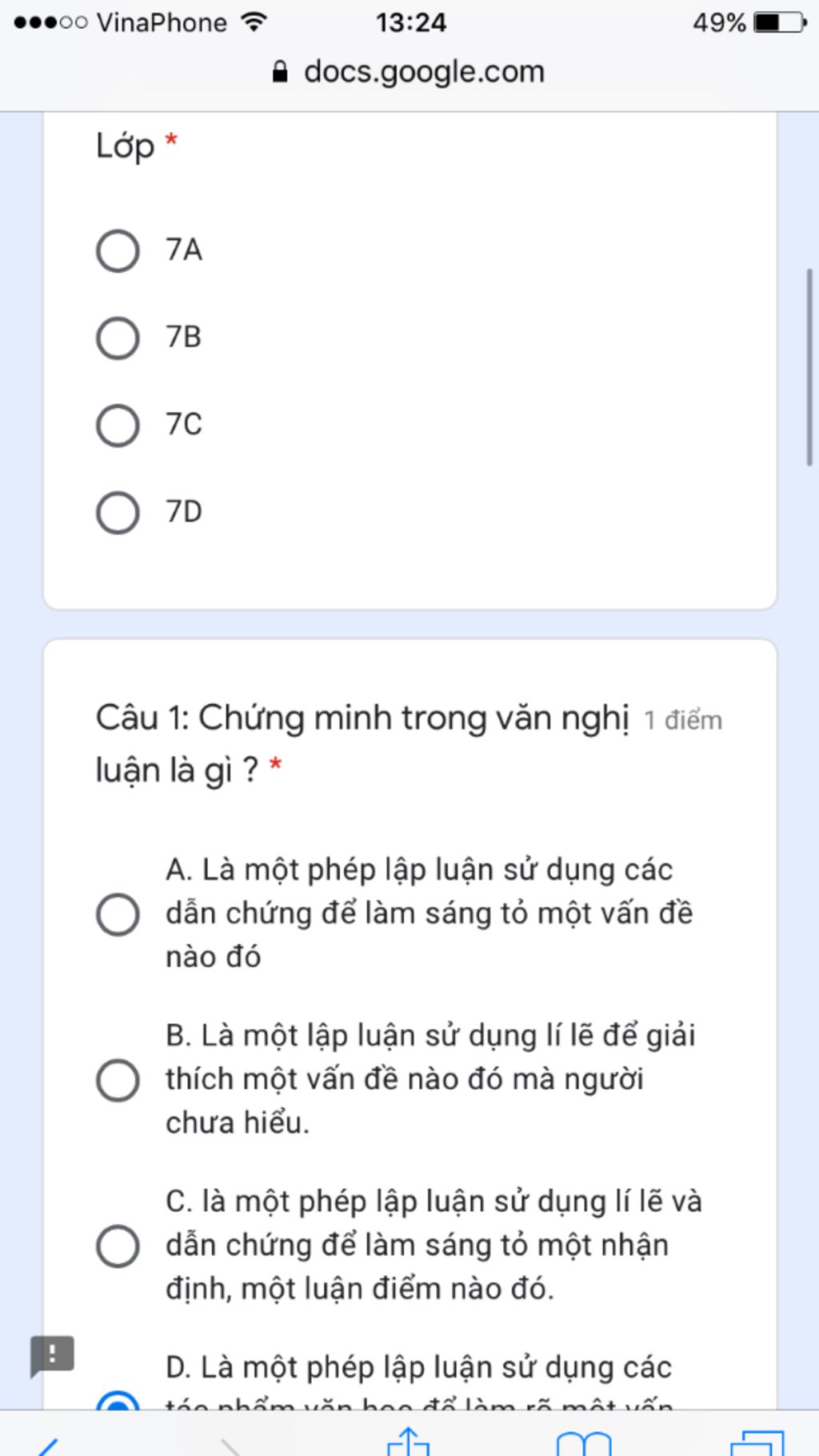Image resolution: width=819 pixels, height=1456 pixels.
Task: Open the report problem feedback icon
Action: (x=52, y=1355)
